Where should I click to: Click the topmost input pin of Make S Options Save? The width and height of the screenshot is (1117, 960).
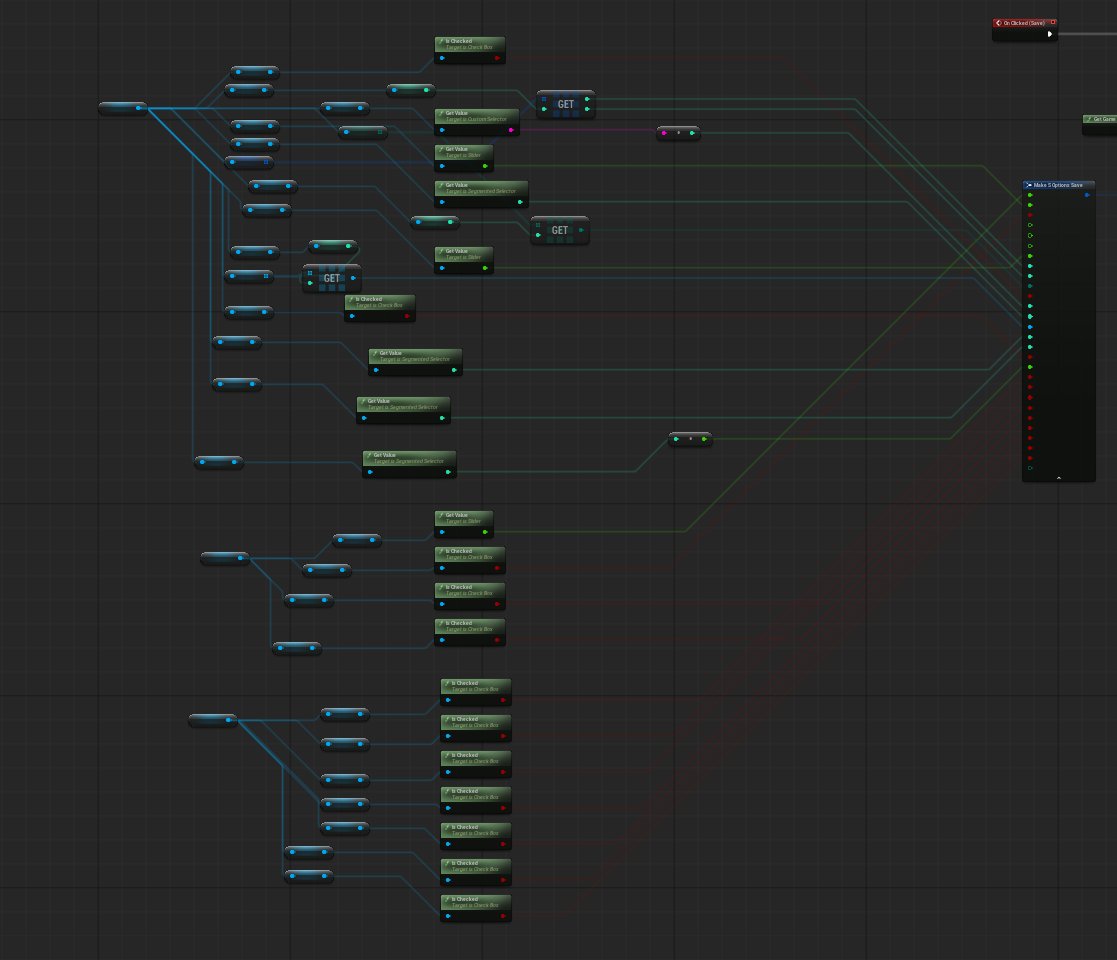pyautogui.click(x=1030, y=195)
